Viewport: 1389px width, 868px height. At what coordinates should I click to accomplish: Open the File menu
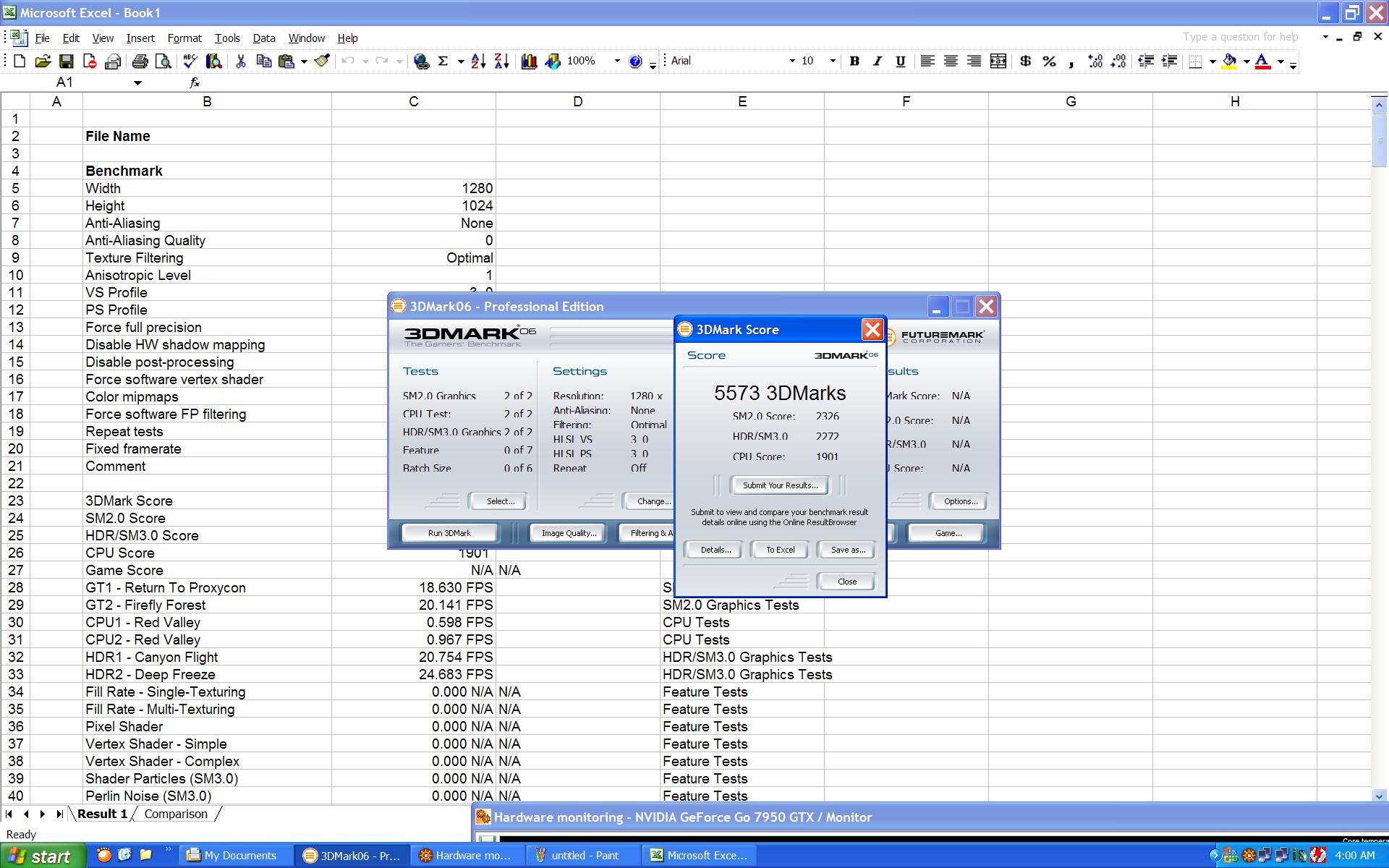pyautogui.click(x=43, y=38)
